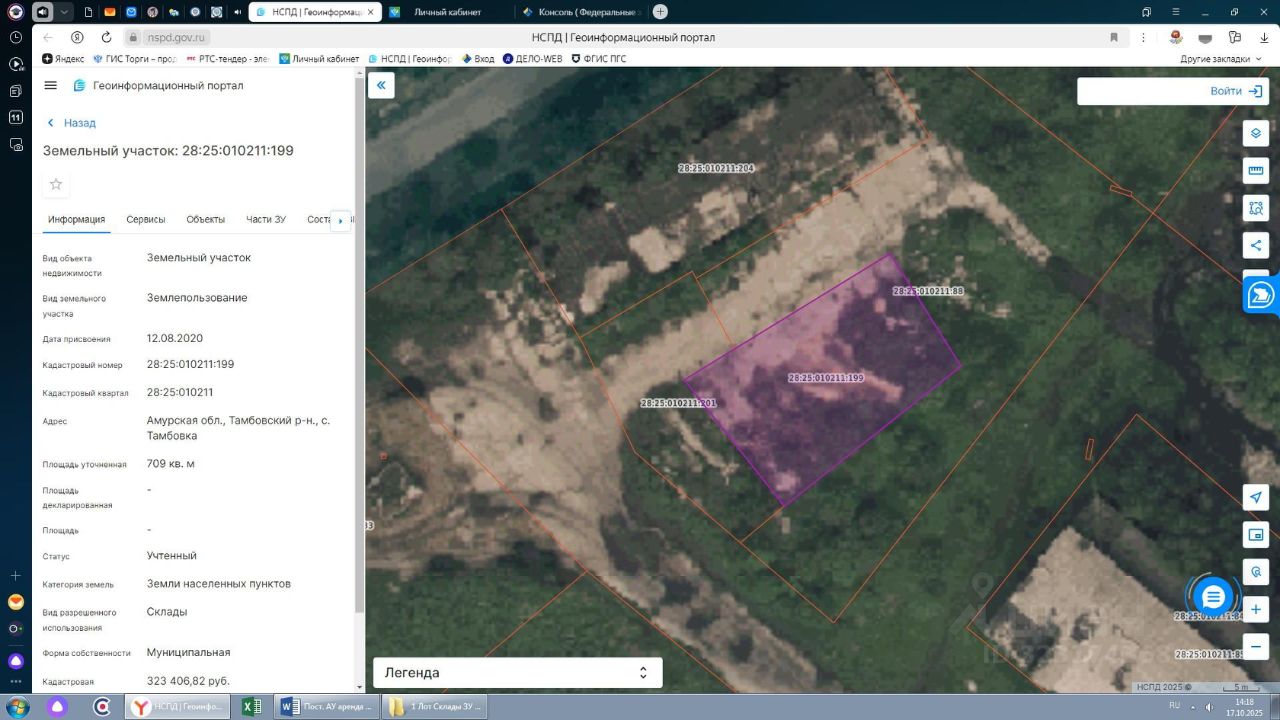Go back in browser history
Viewport: 1280px width, 720px height.
(48, 37)
